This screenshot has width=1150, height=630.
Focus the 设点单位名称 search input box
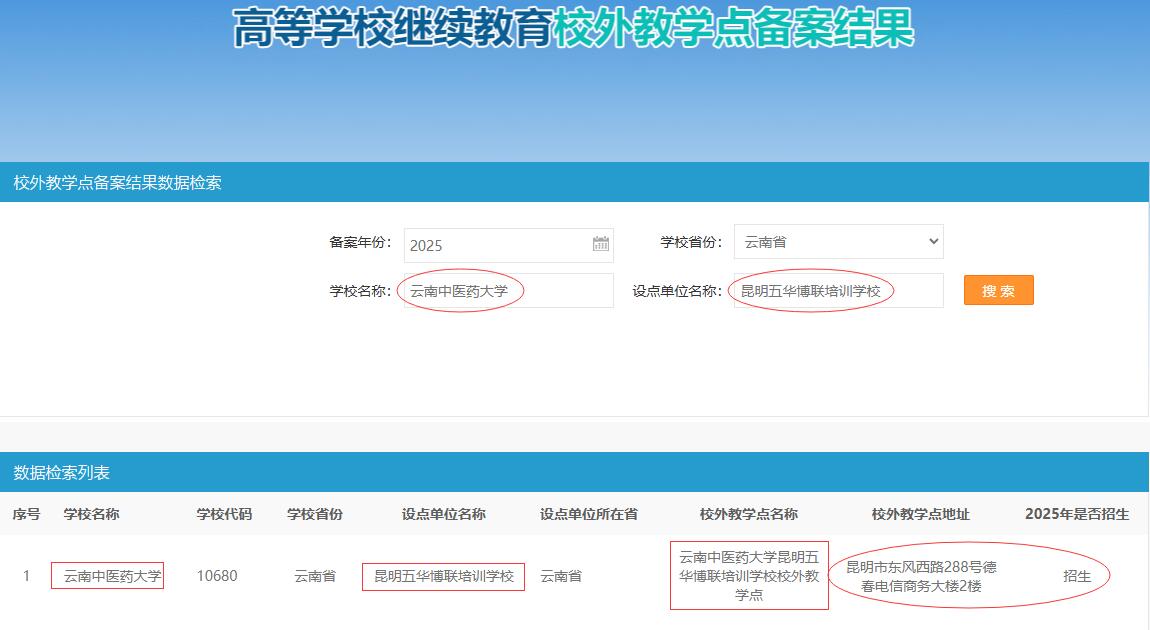(838, 291)
